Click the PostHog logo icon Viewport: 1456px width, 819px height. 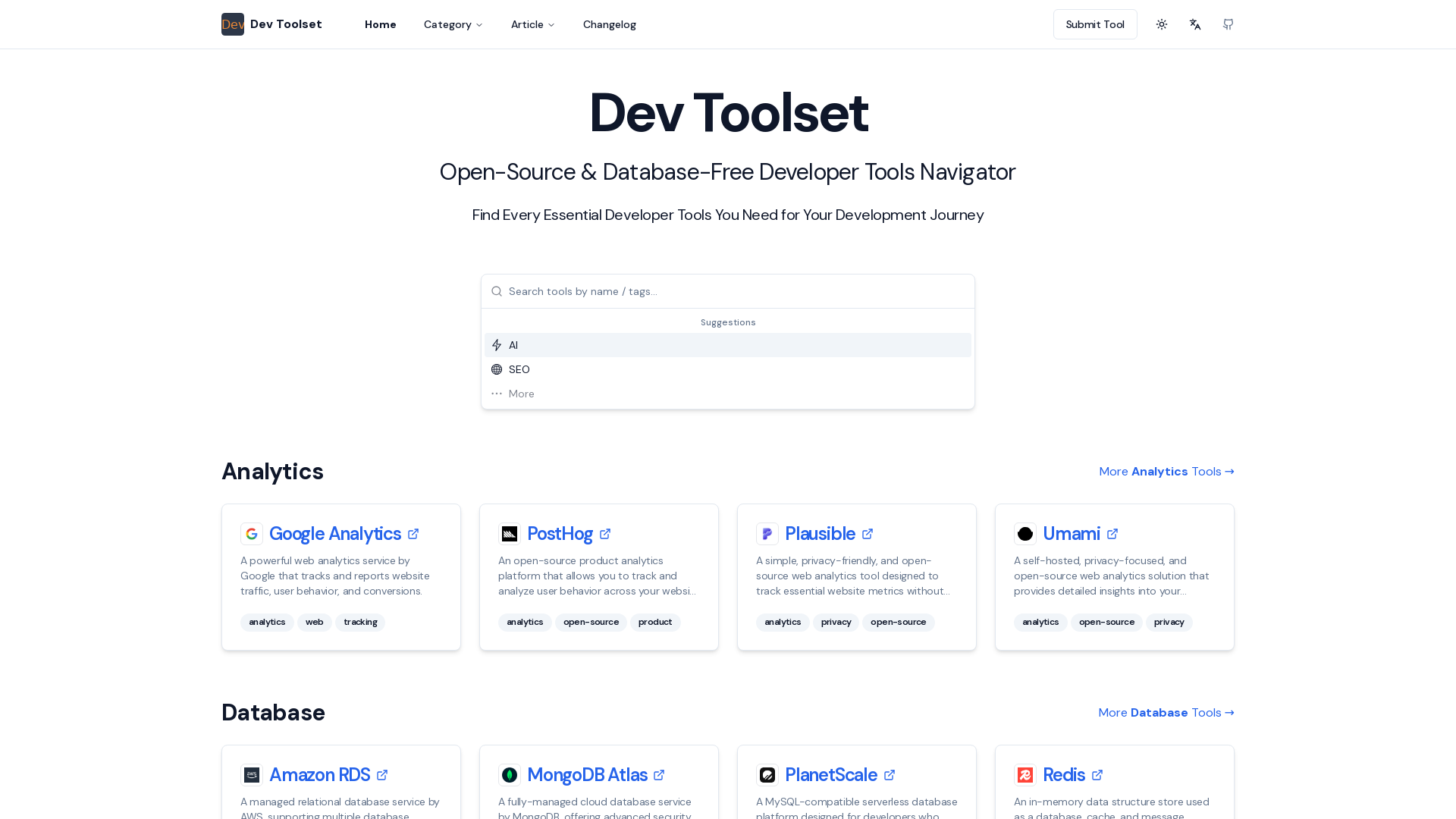coord(510,534)
